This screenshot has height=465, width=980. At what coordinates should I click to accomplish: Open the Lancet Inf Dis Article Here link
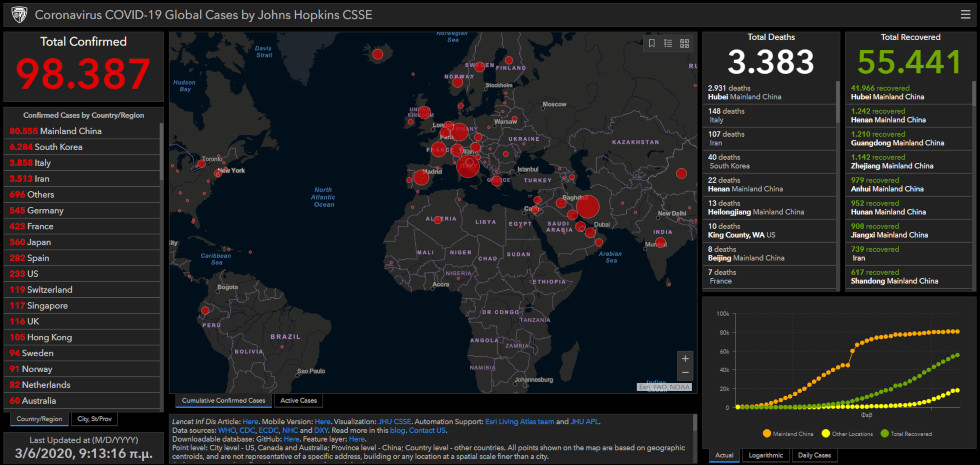[250, 422]
